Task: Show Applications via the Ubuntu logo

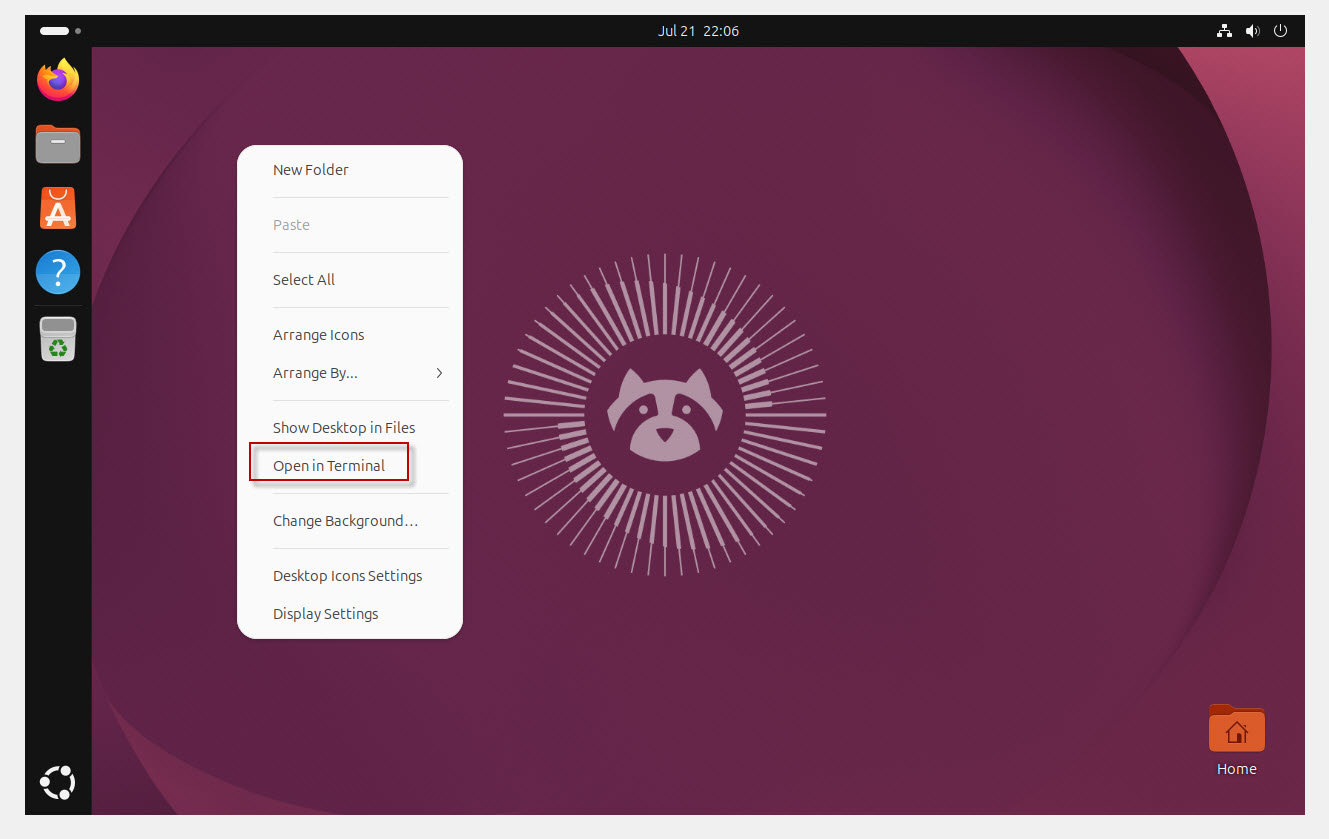Action: (58, 782)
